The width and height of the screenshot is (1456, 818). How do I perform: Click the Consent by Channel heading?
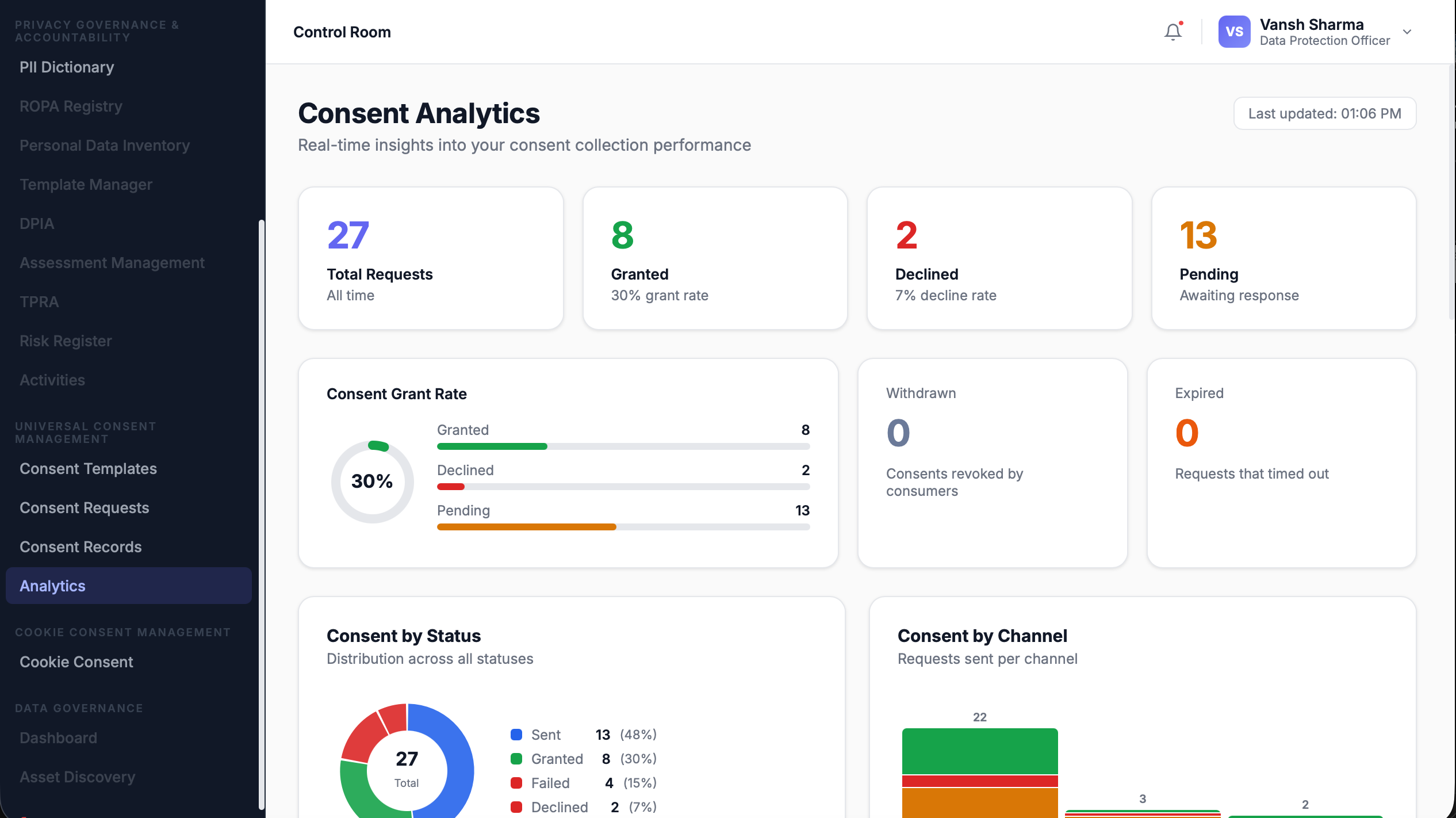click(982, 636)
